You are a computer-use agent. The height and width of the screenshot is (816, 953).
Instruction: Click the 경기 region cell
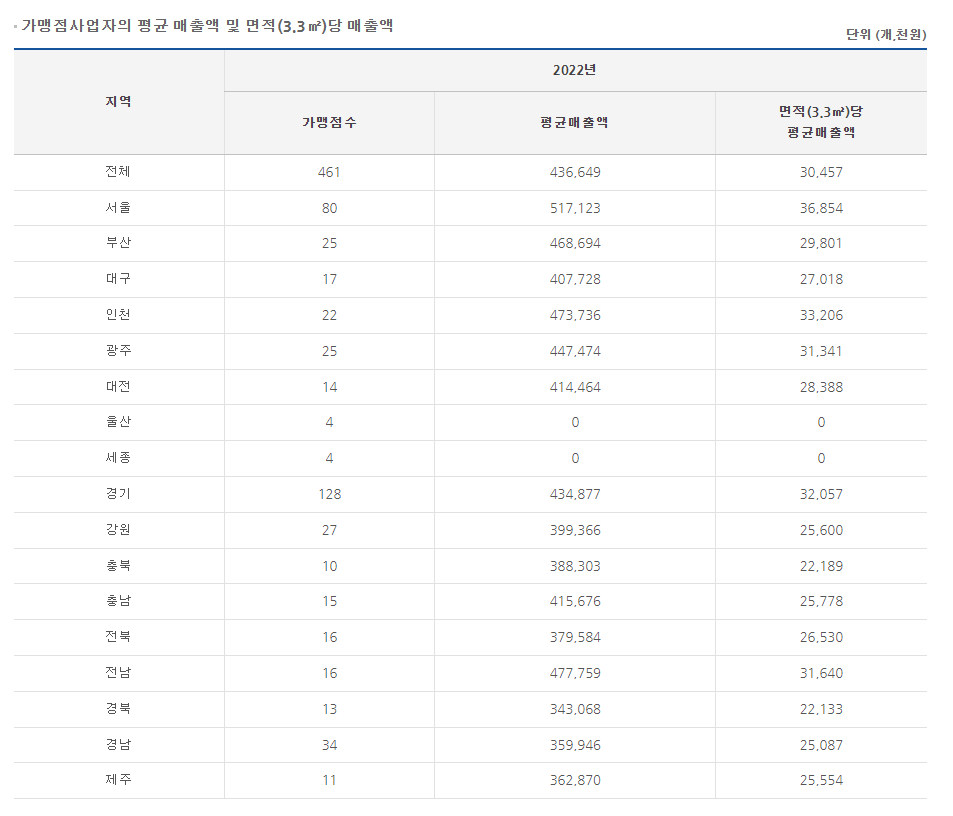tap(118, 494)
